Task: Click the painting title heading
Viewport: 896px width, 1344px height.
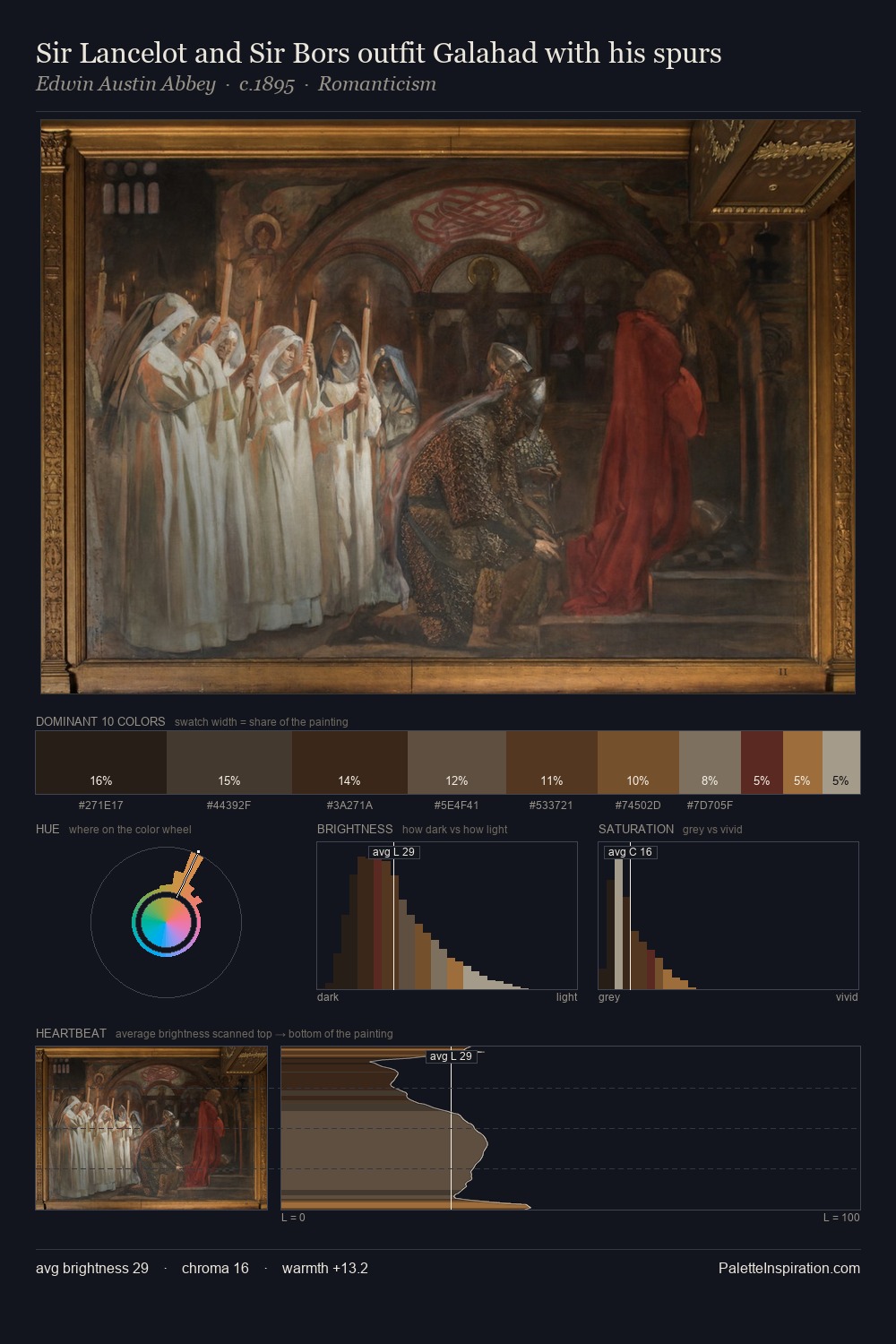Action: point(378,54)
